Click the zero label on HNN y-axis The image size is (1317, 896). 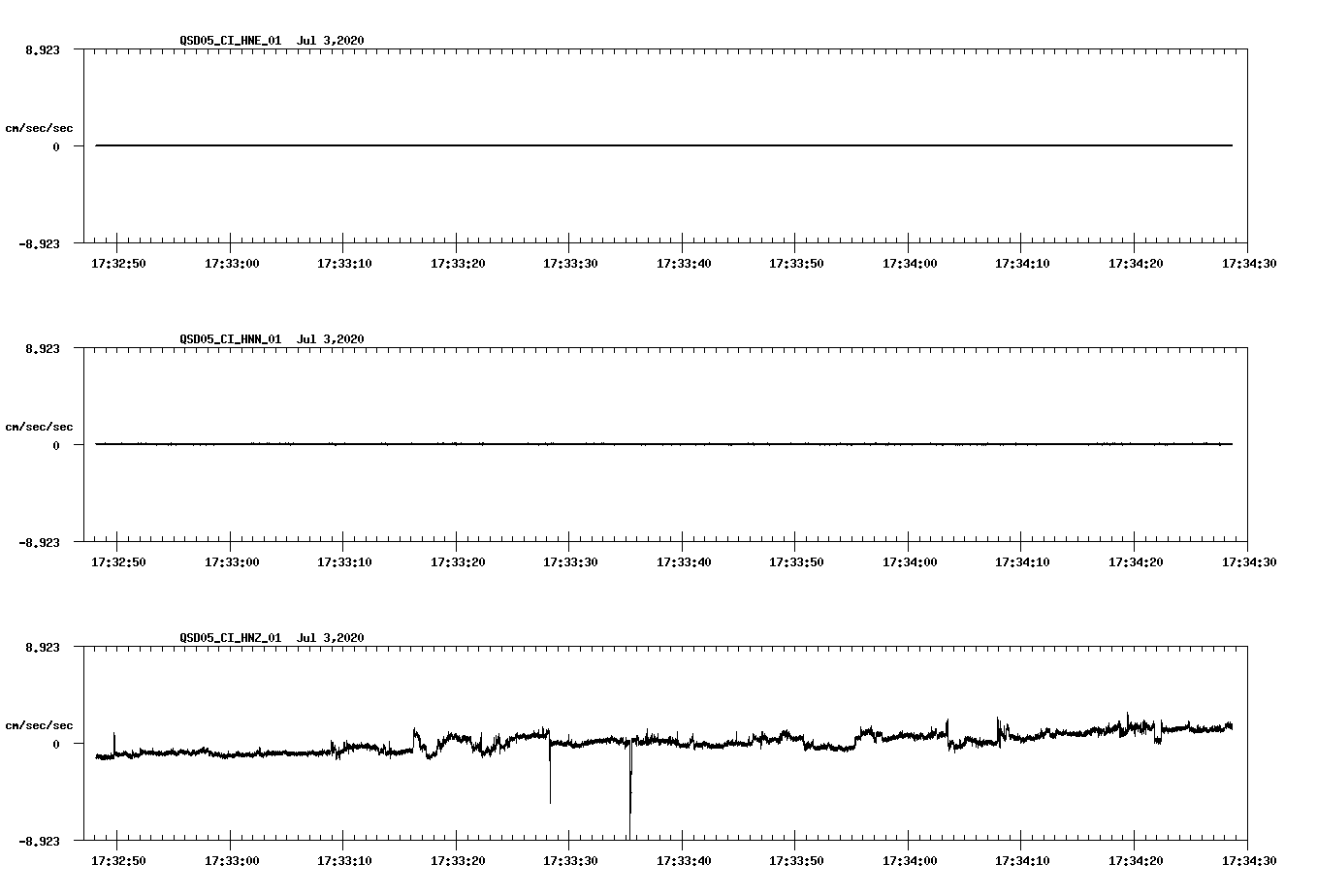click(56, 445)
